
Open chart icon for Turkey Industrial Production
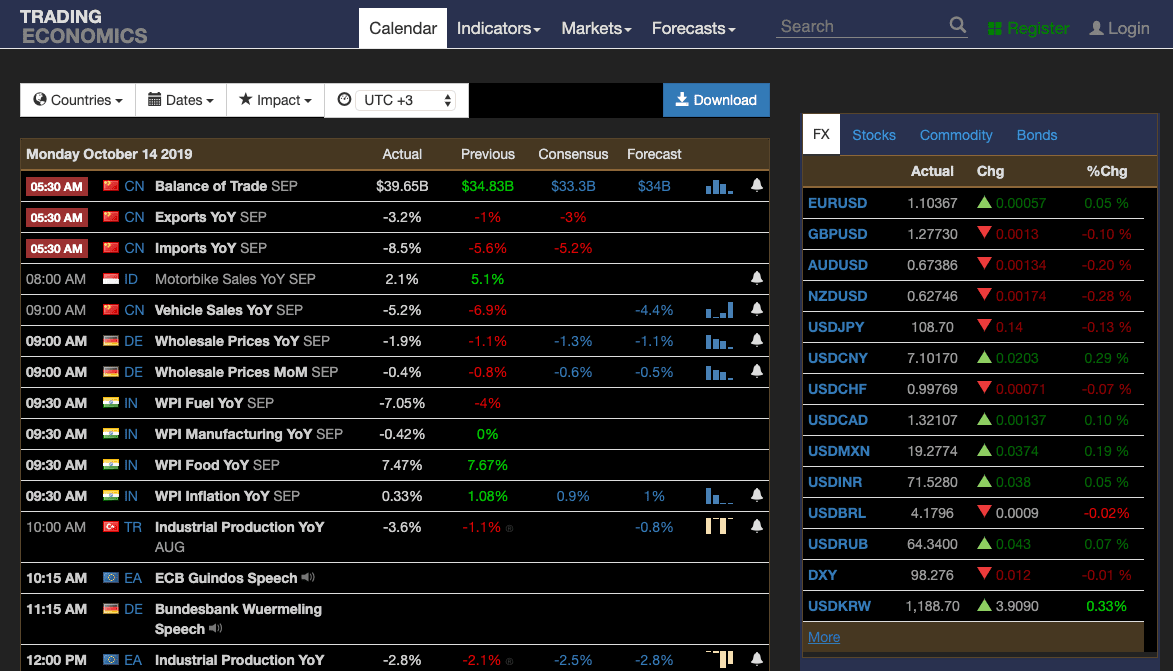pyautogui.click(x=719, y=525)
